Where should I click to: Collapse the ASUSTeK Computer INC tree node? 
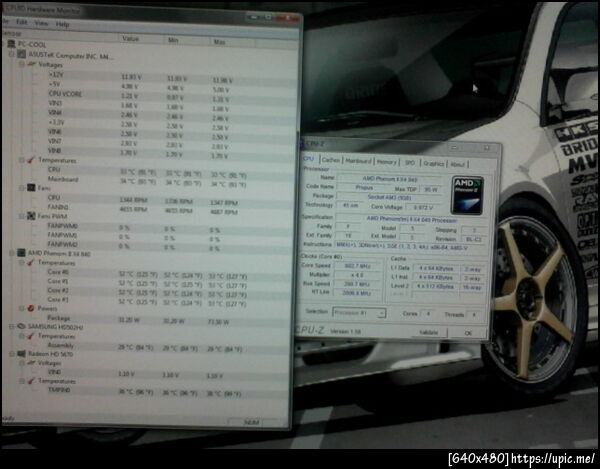click(x=11, y=54)
